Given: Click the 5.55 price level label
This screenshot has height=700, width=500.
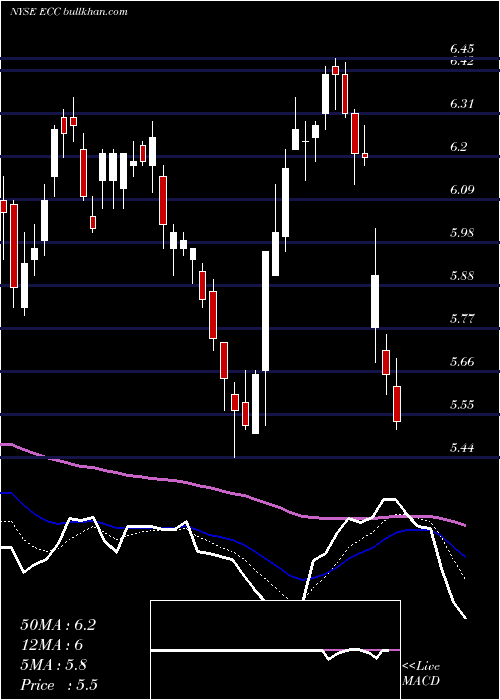Looking at the screenshot, I should click(x=462, y=404).
